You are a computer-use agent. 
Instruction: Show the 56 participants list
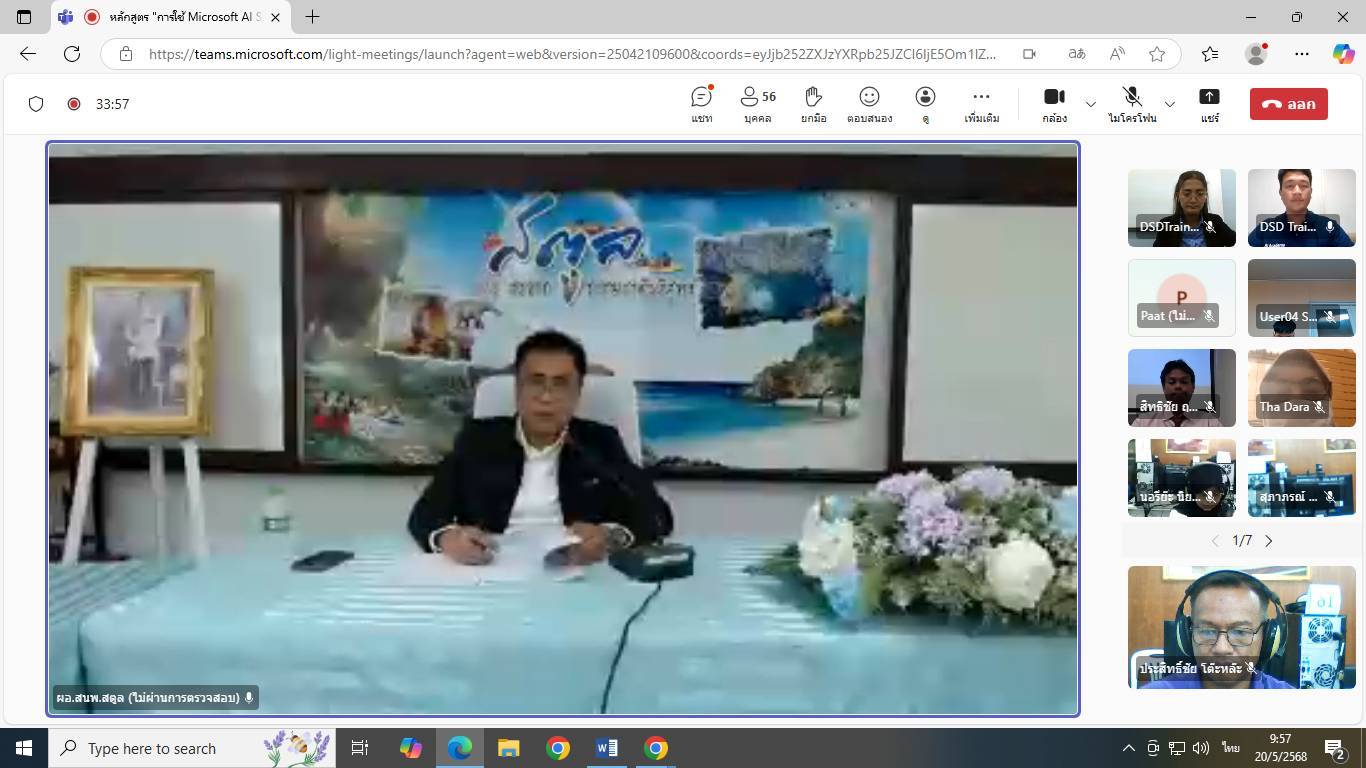(757, 103)
